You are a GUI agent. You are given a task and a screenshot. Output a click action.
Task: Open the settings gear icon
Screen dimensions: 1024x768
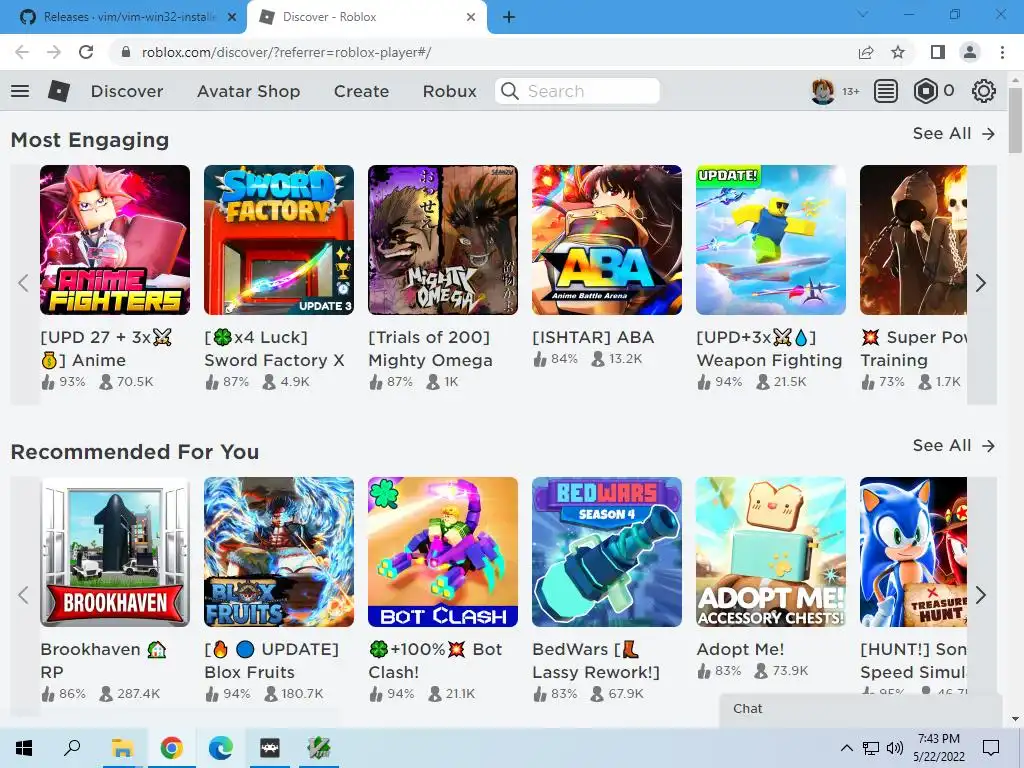(x=984, y=91)
